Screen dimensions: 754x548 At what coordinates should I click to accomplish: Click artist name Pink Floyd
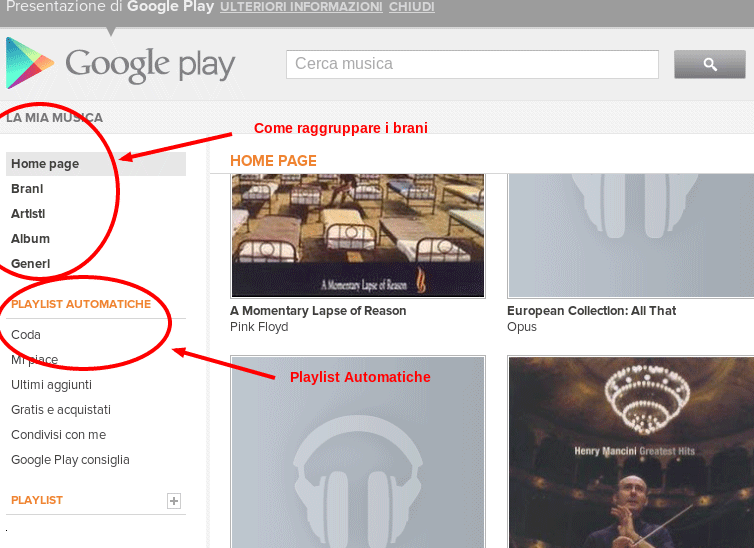pyautogui.click(x=259, y=327)
